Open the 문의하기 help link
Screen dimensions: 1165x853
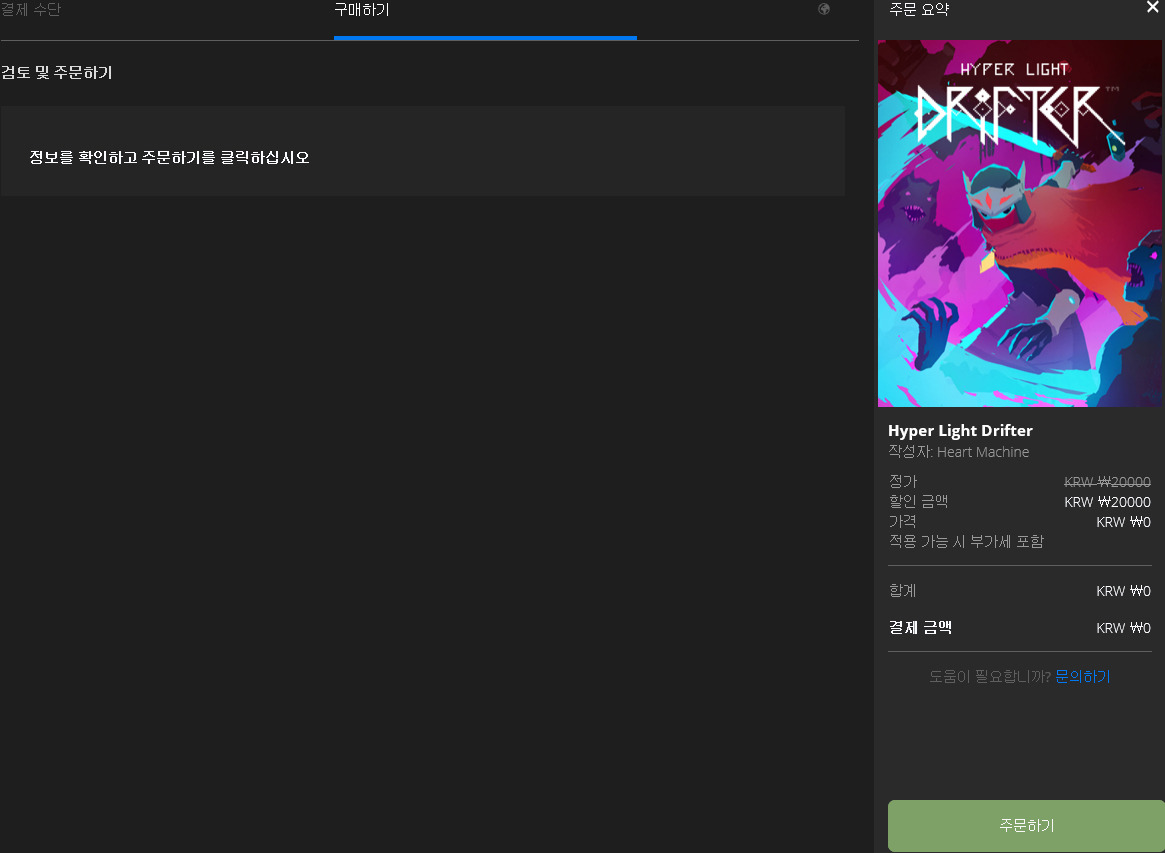coord(1083,676)
